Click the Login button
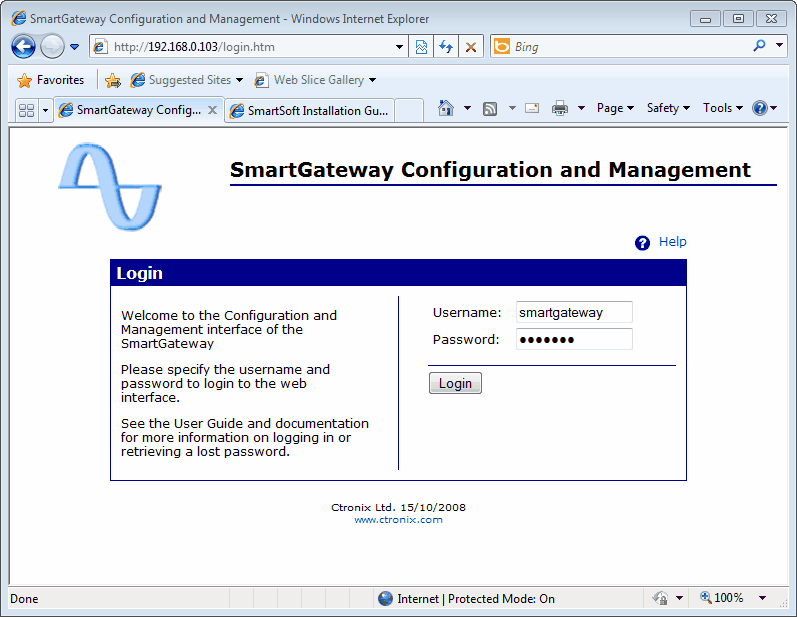This screenshot has height=617, width=797. tap(455, 383)
